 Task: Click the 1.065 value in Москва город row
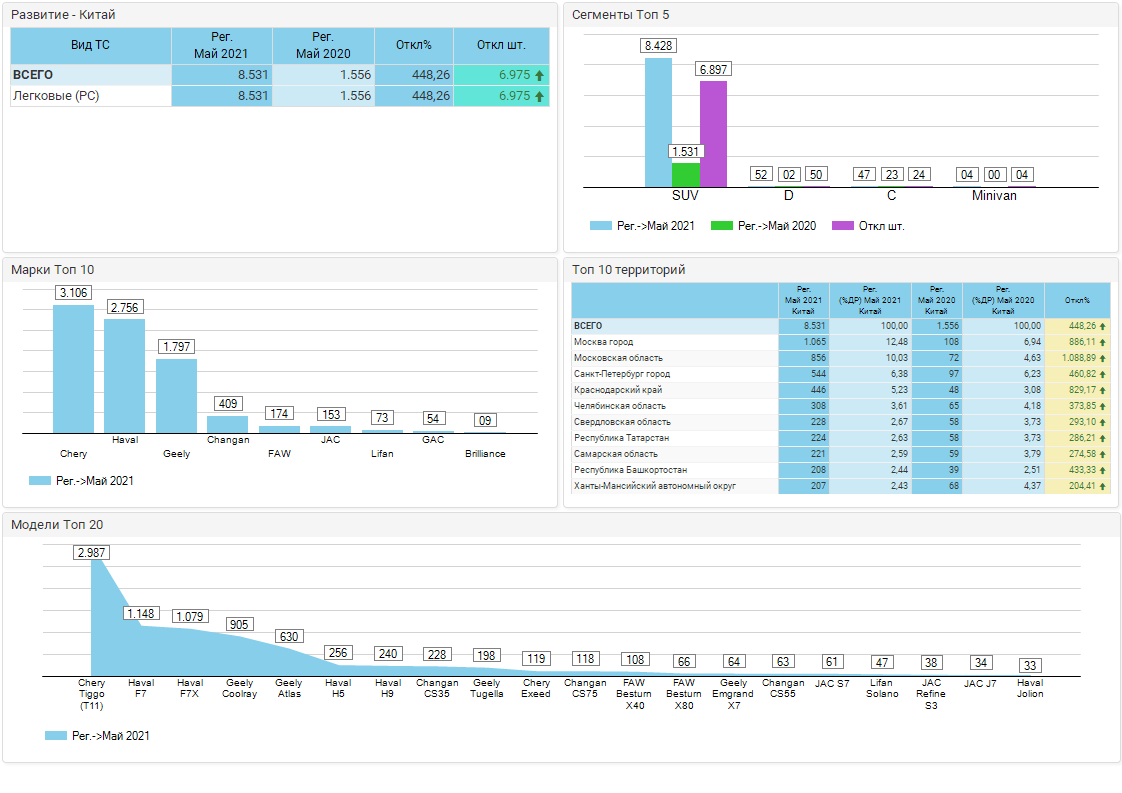click(814, 342)
